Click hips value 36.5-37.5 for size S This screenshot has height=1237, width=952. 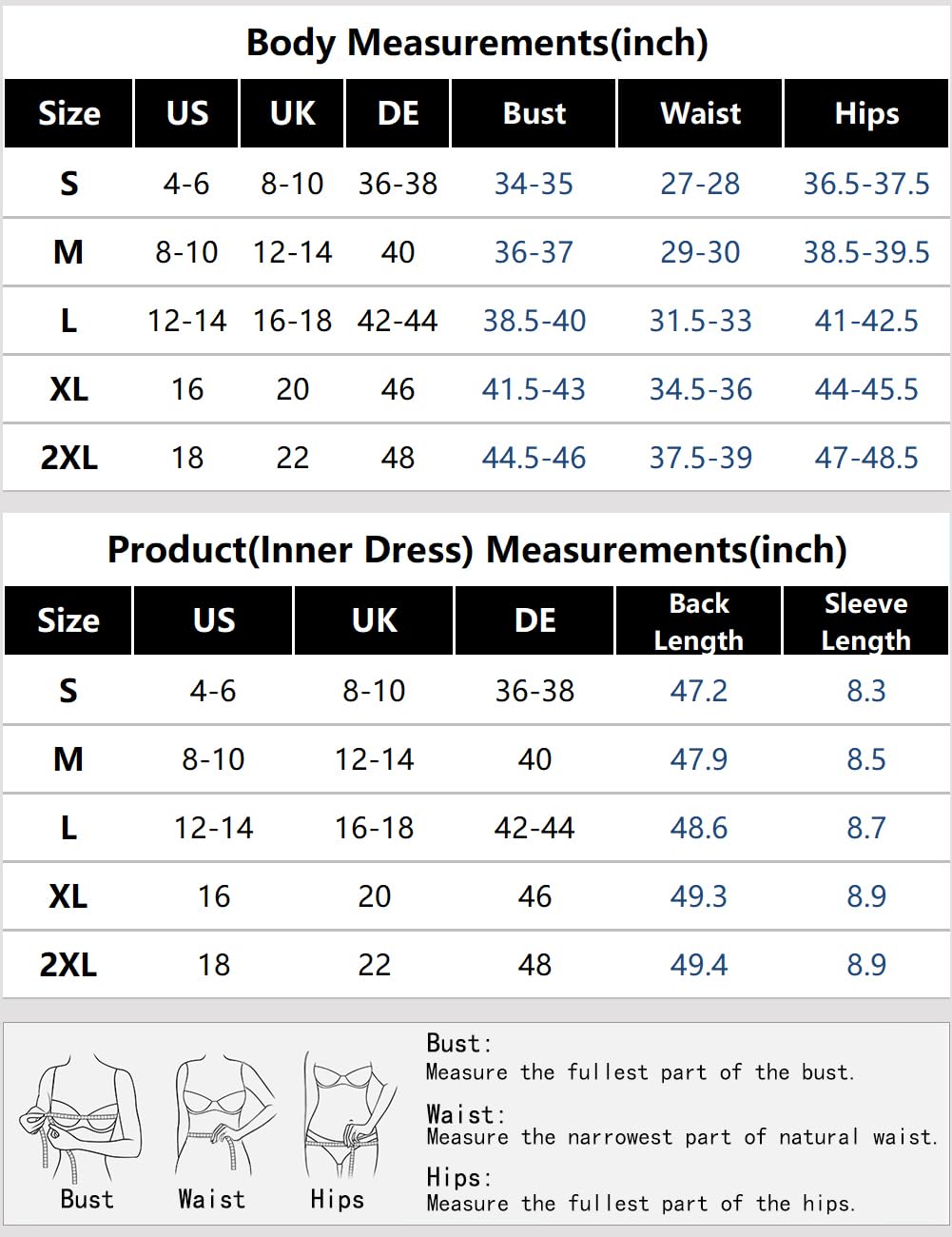tap(866, 184)
